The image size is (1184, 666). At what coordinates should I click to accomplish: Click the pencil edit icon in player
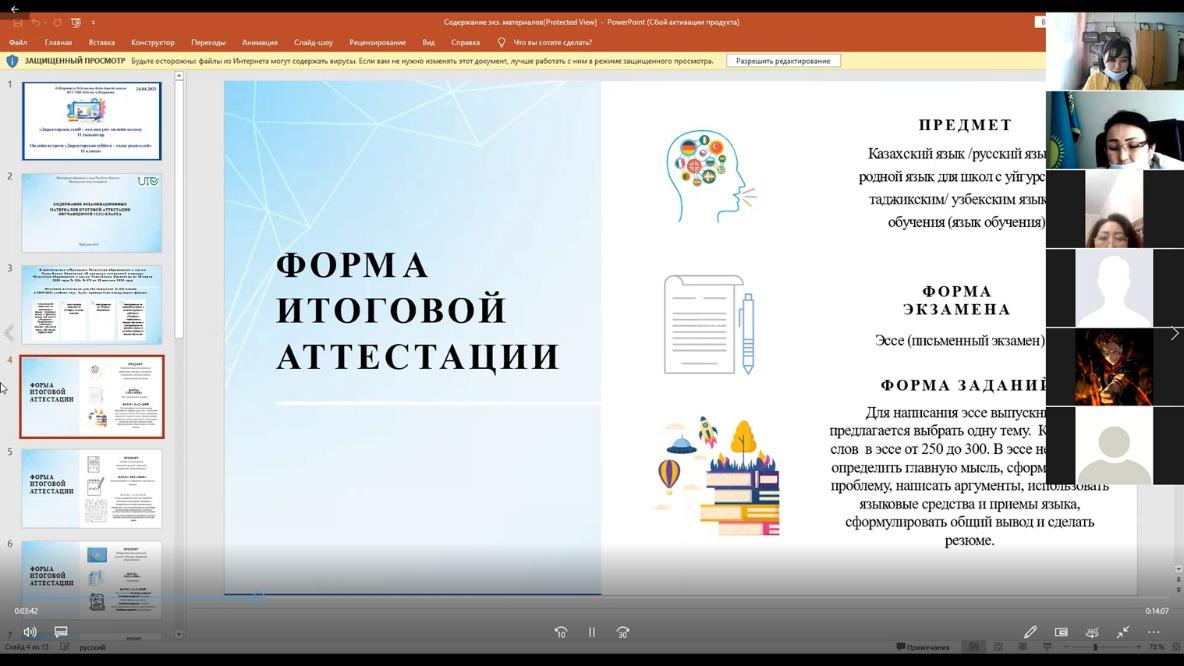[1030, 632]
